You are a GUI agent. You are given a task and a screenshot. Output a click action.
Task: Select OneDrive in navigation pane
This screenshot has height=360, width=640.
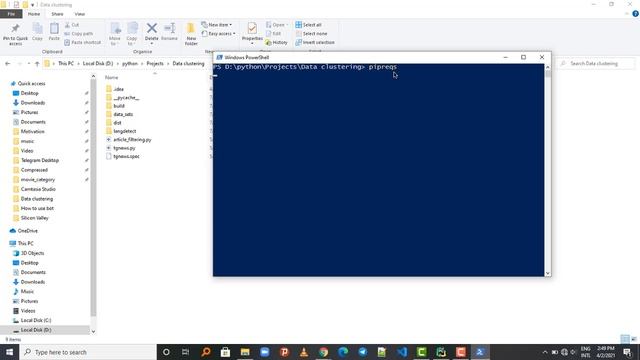(x=27, y=231)
